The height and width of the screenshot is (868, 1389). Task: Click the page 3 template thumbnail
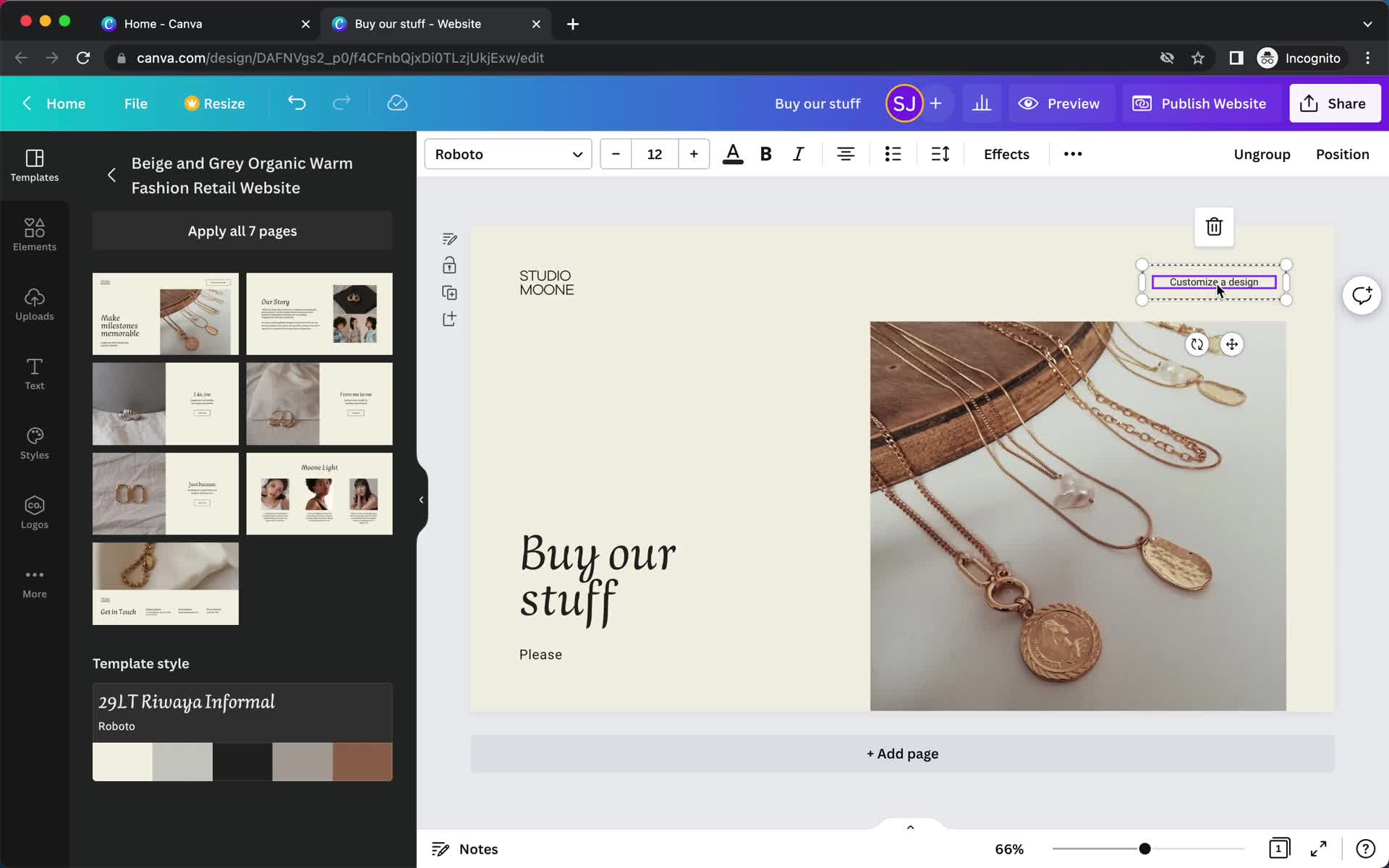point(165,403)
